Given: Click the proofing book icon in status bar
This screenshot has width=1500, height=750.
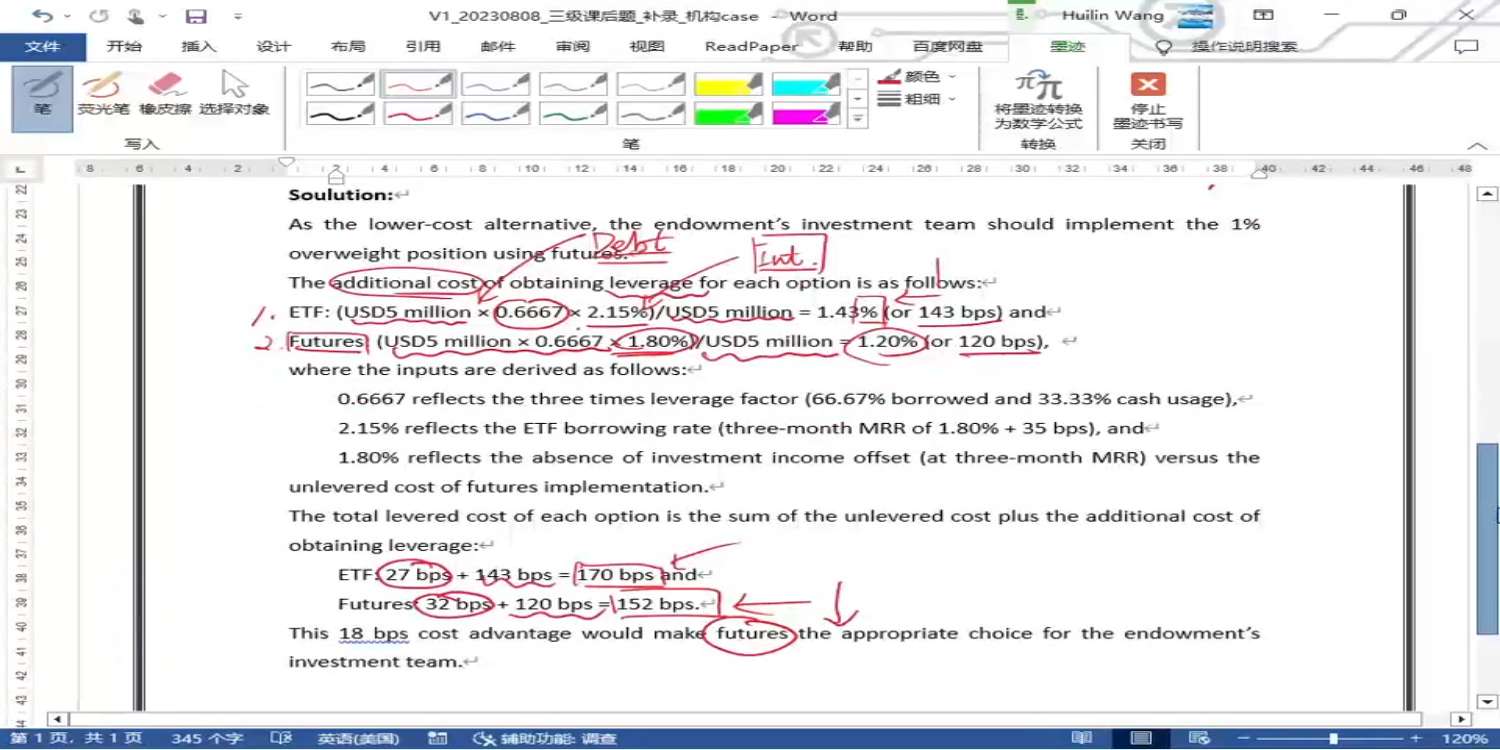Looking at the screenshot, I should tap(281, 739).
